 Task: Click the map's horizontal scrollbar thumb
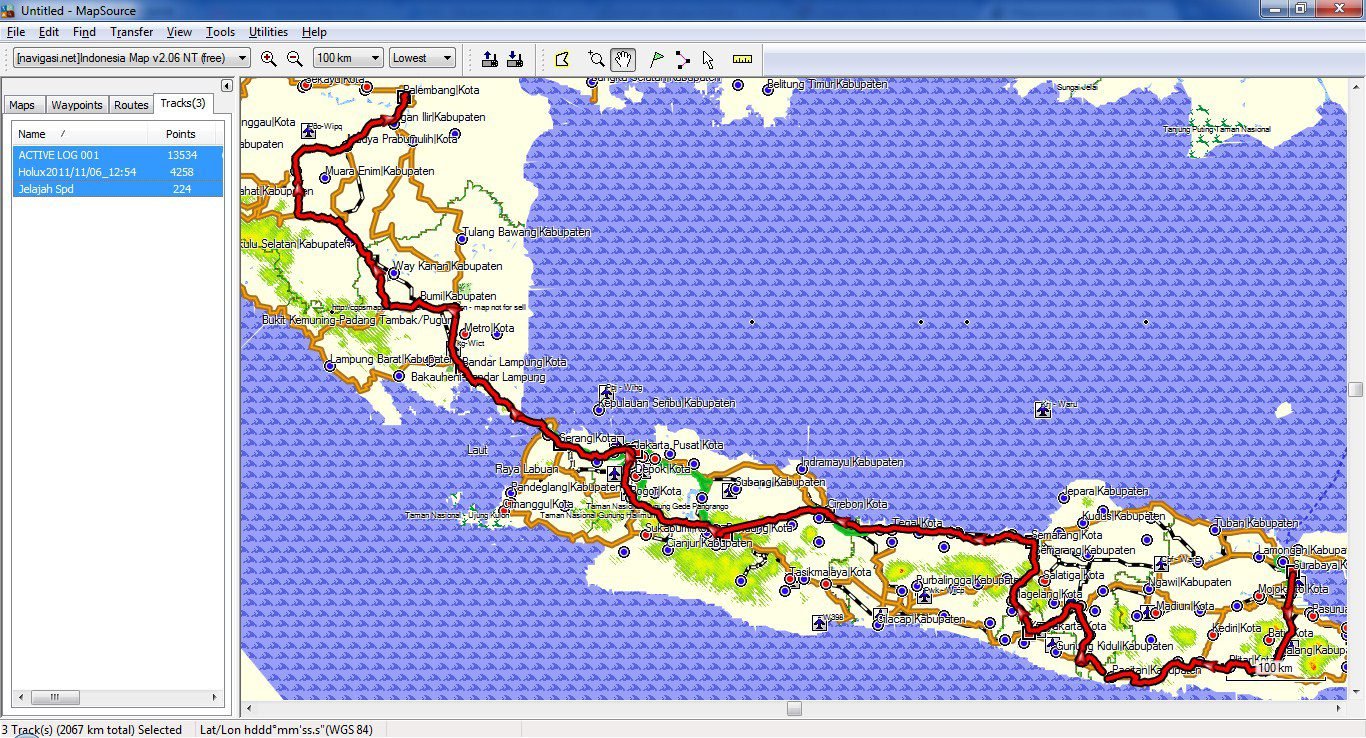[794, 708]
